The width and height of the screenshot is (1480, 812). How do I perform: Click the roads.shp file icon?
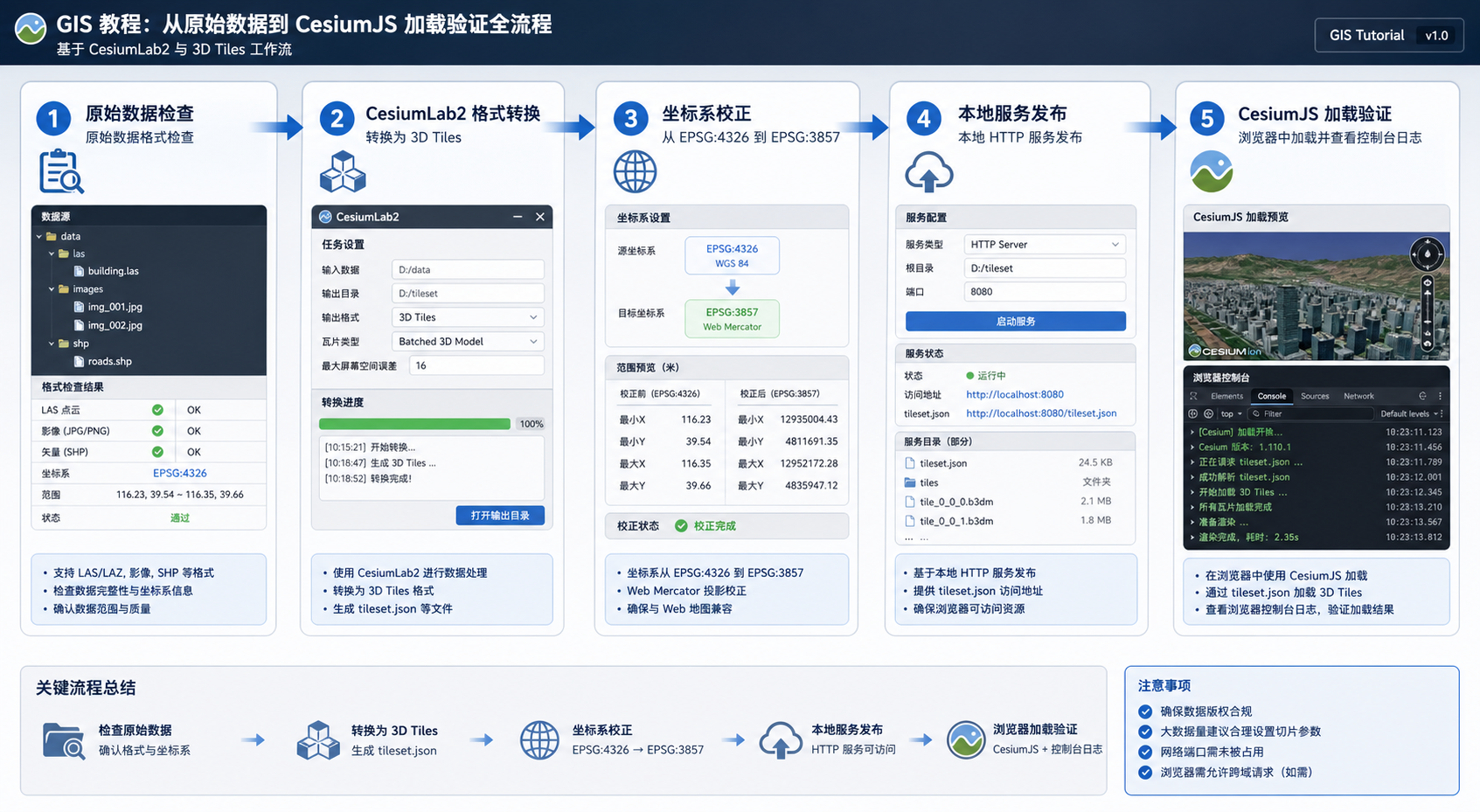[80, 361]
